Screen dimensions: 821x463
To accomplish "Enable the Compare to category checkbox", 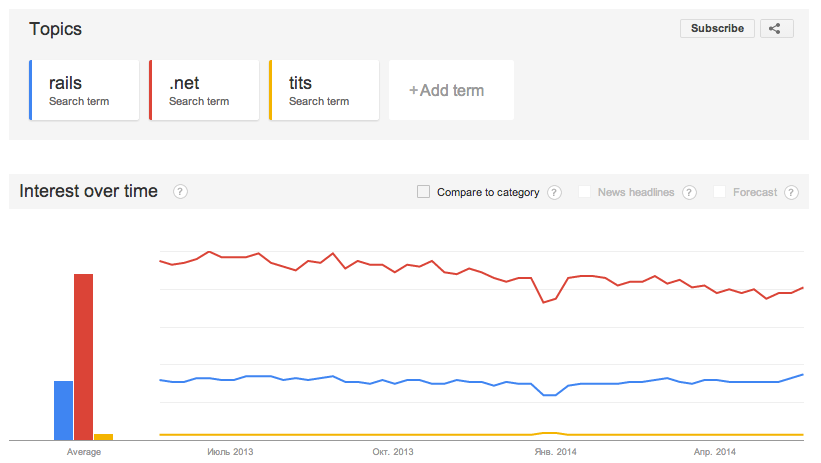I will click(423, 192).
